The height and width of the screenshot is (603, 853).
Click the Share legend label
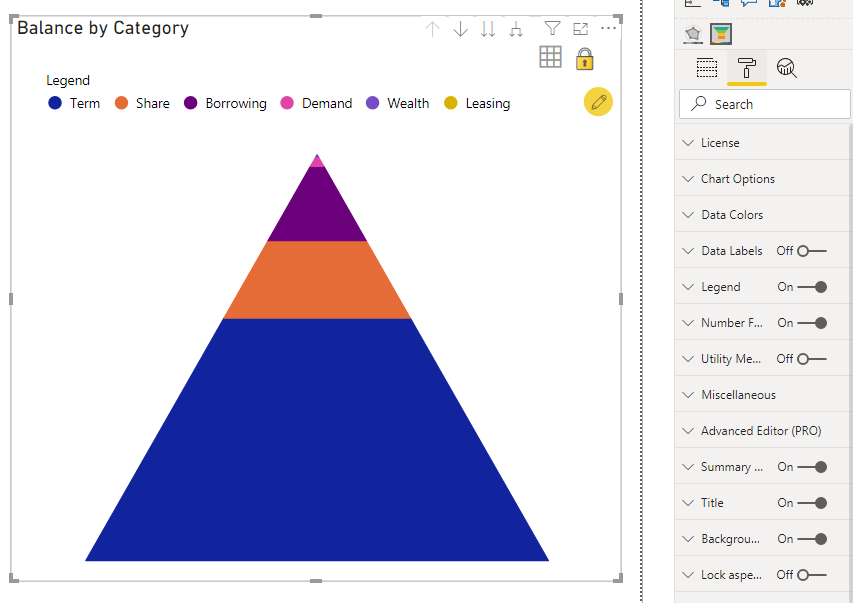pos(153,103)
